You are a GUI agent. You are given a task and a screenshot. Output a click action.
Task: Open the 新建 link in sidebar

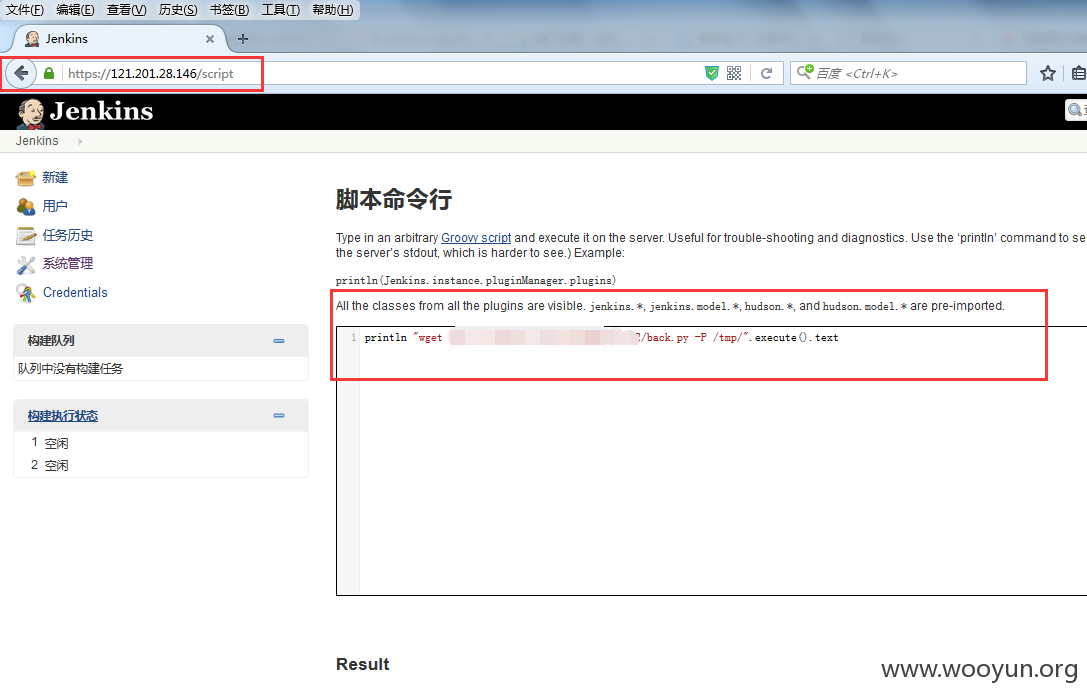click(55, 177)
